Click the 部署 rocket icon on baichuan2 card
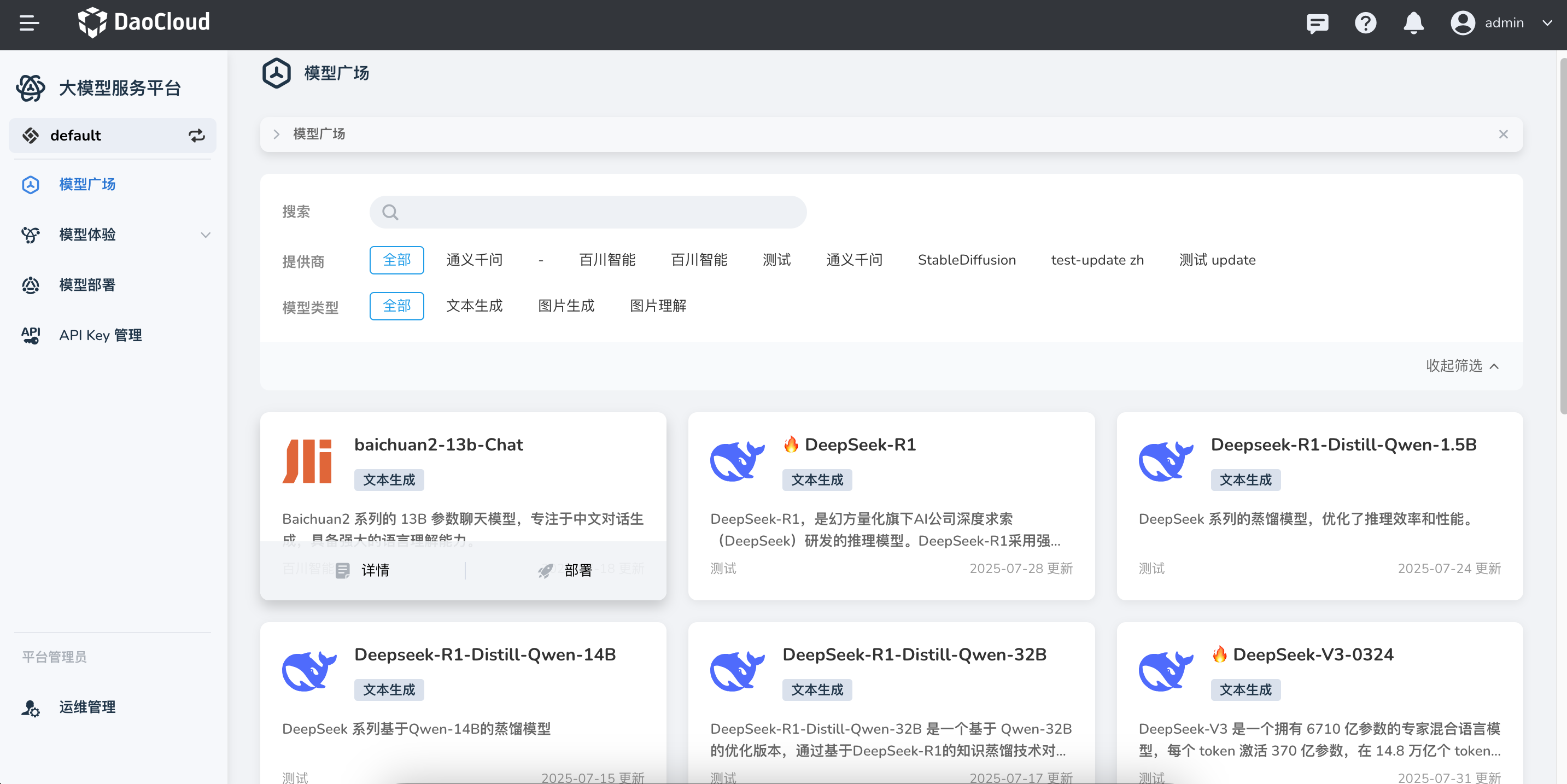Screen dimensions: 1567x784 pyautogui.click(x=546, y=571)
